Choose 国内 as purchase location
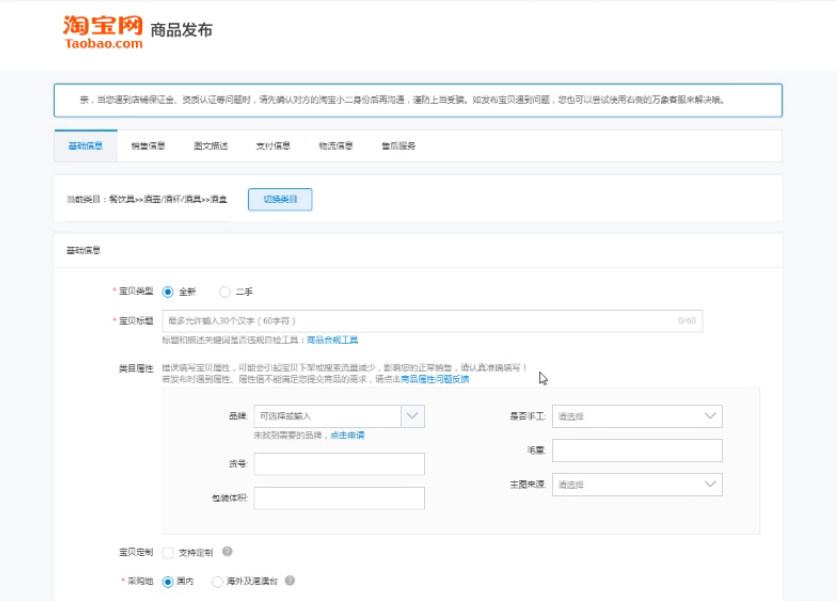 pos(168,581)
